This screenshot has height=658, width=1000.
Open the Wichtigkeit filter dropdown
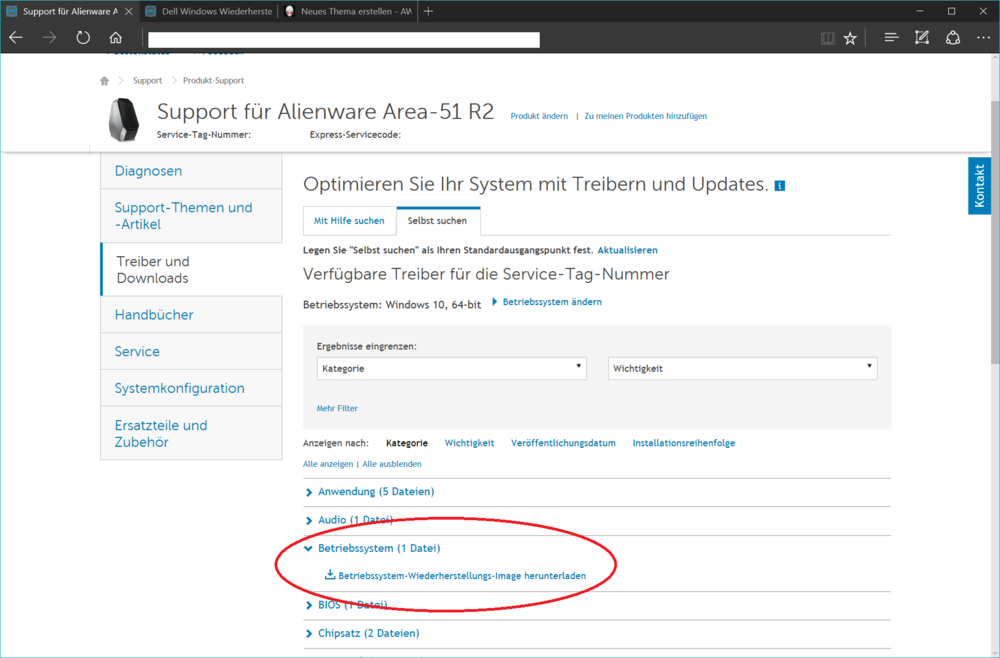(x=742, y=368)
